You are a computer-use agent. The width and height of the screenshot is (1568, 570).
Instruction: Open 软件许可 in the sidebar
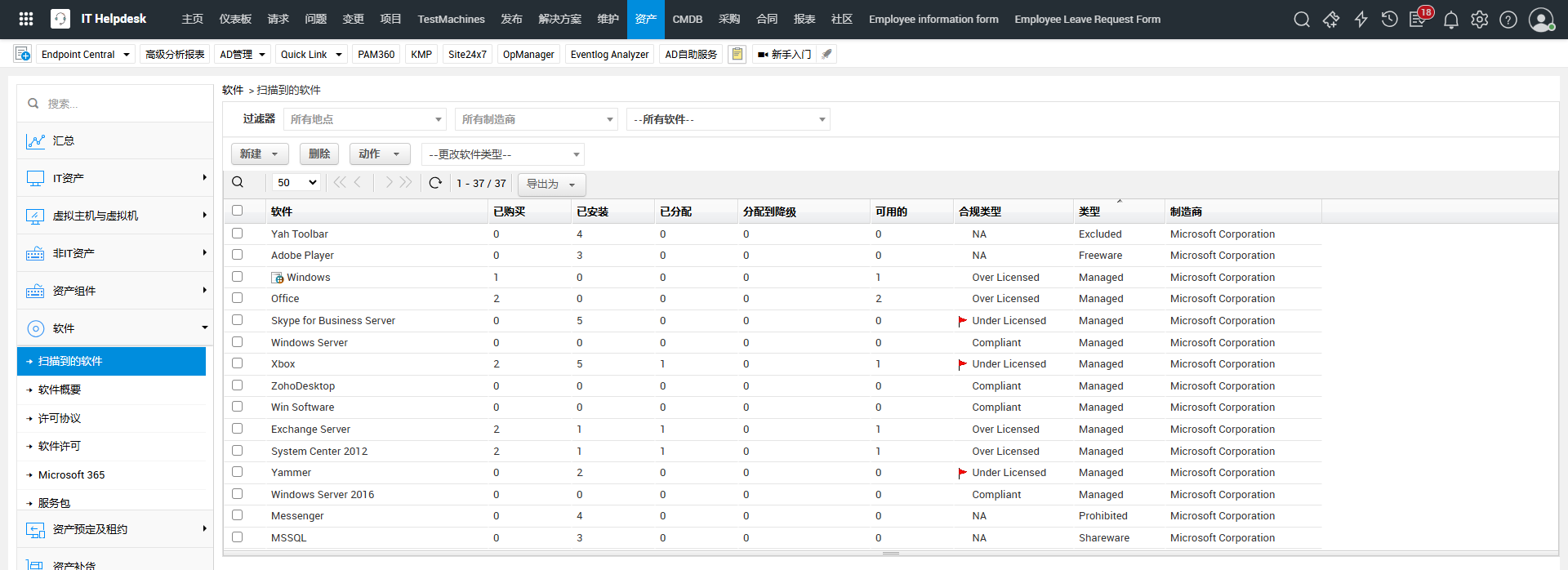pos(60,447)
